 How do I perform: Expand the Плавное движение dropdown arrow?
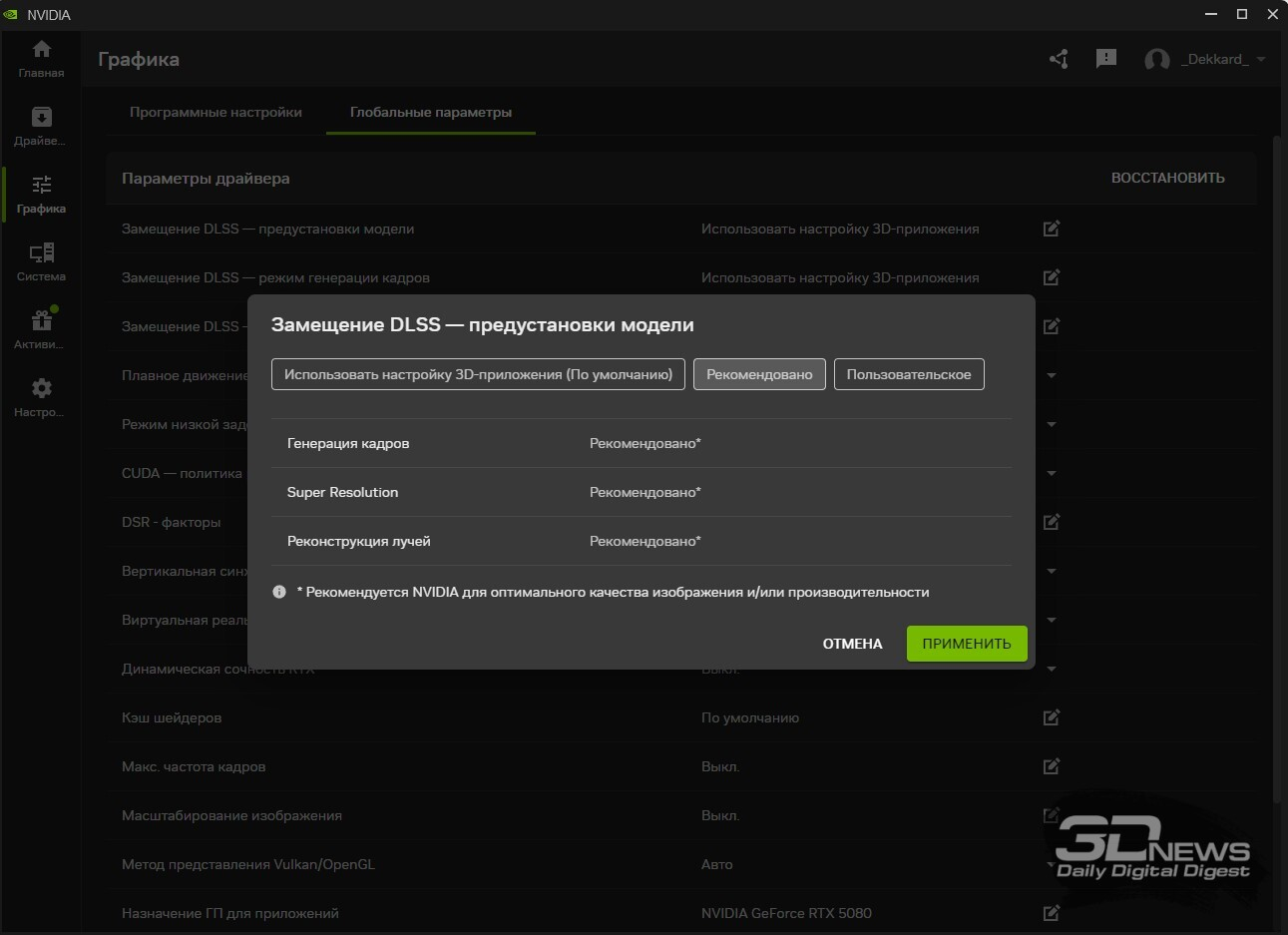tap(1052, 375)
